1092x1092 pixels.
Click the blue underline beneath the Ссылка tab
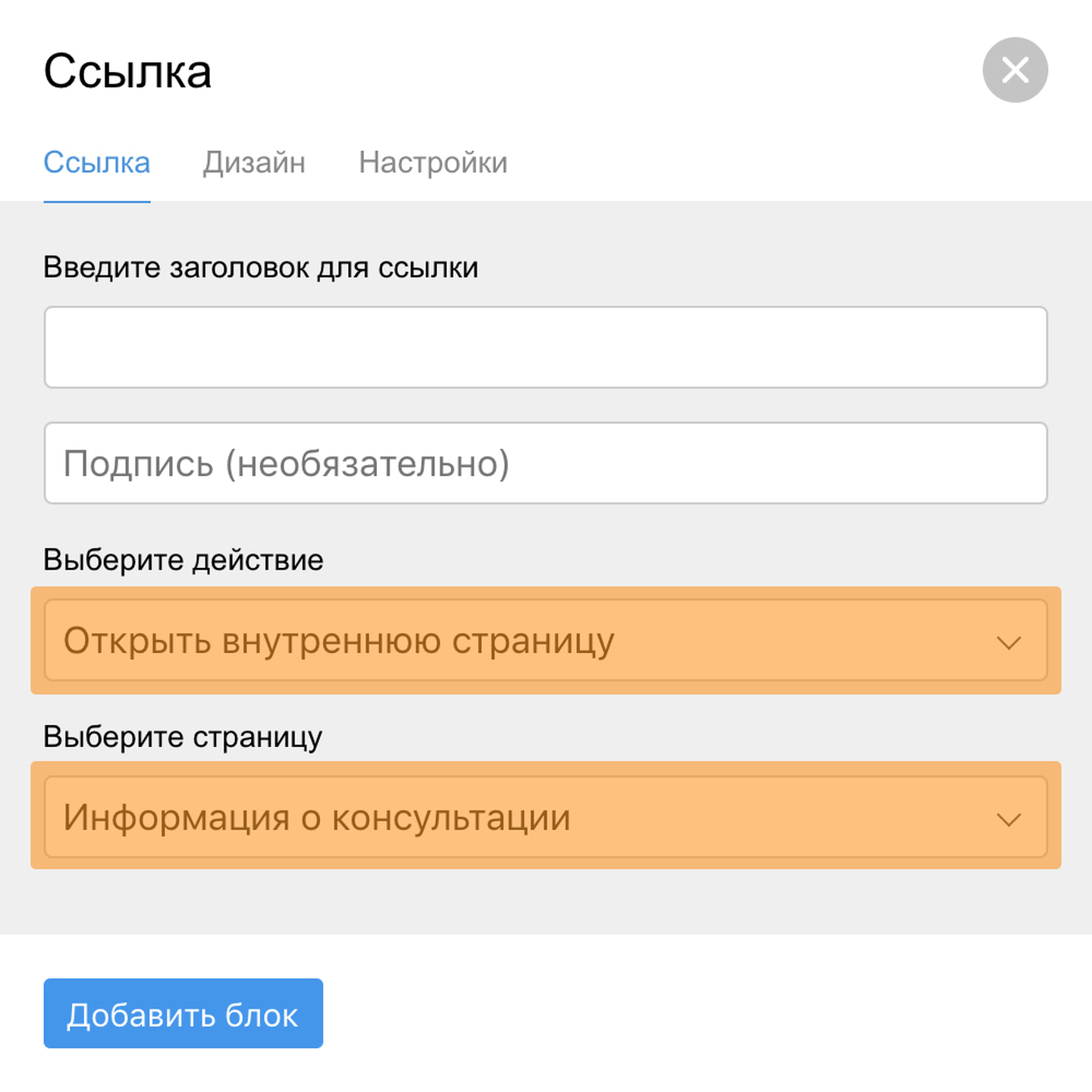tap(97, 202)
